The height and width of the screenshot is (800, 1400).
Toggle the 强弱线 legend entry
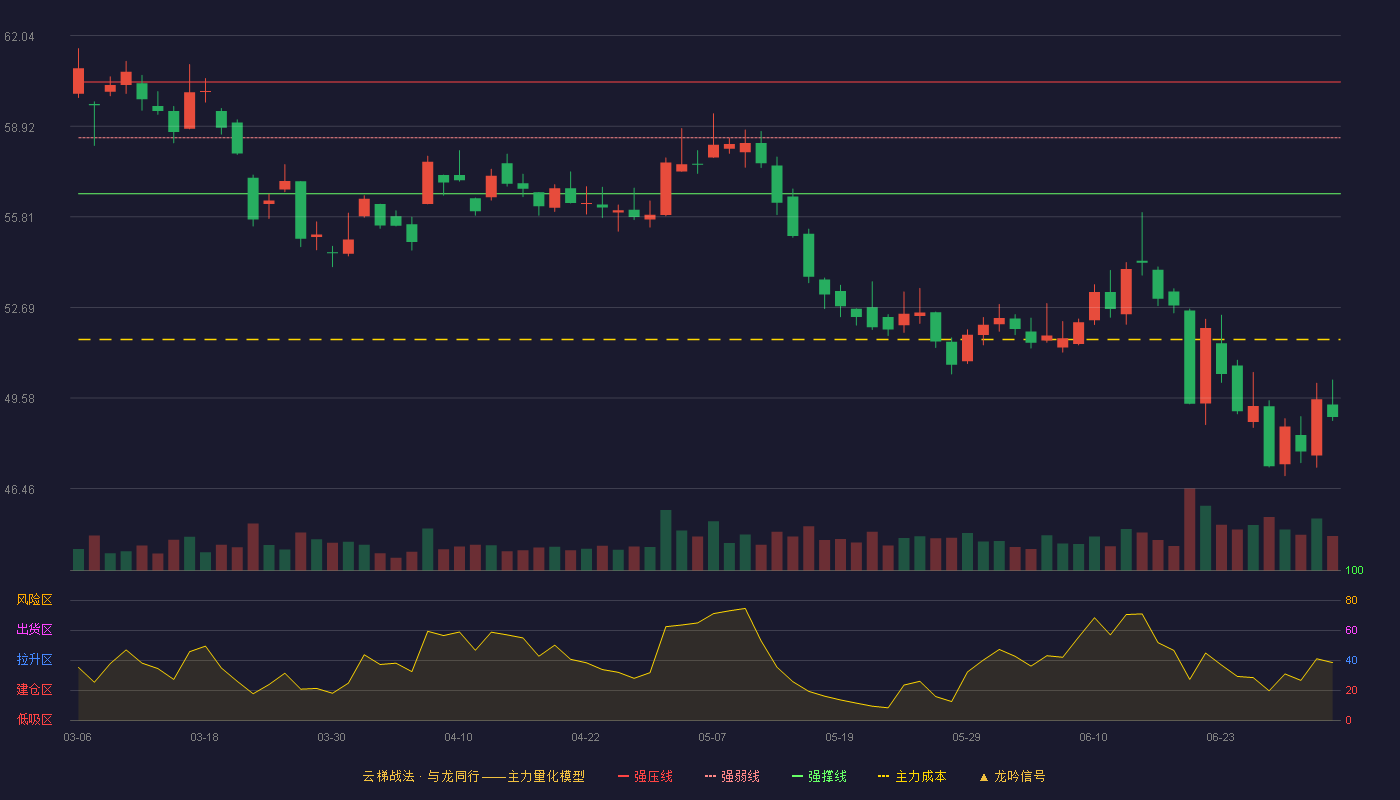[x=732, y=776]
